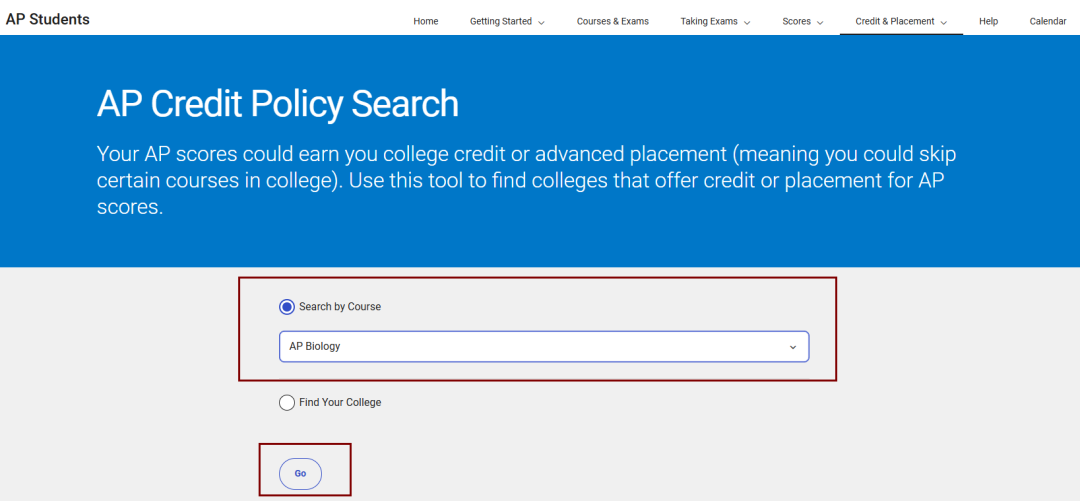Go to AP Students site title

pos(48,19)
